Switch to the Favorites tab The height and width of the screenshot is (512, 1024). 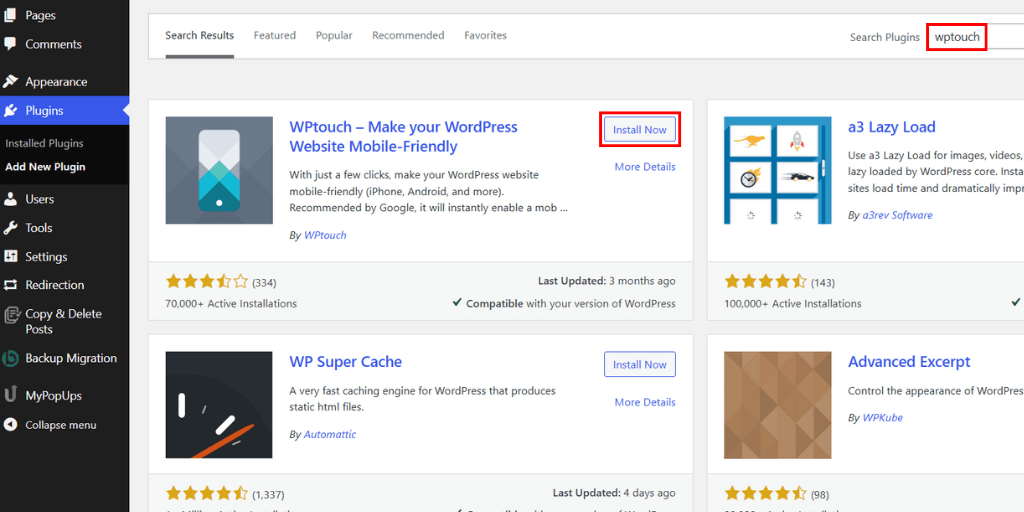tap(485, 35)
